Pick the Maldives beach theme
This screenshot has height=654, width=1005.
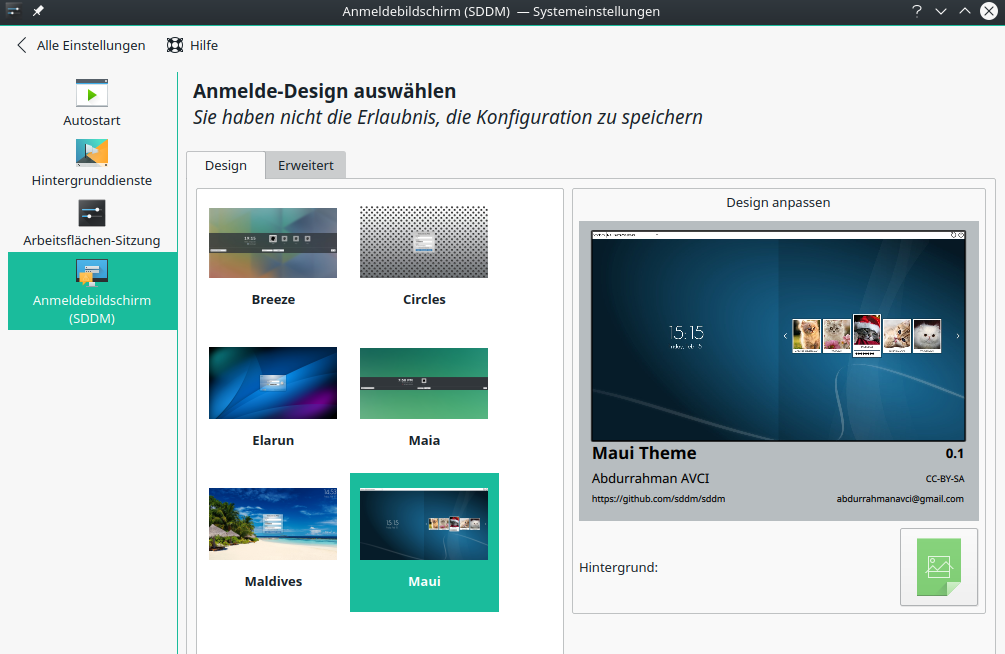273,524
